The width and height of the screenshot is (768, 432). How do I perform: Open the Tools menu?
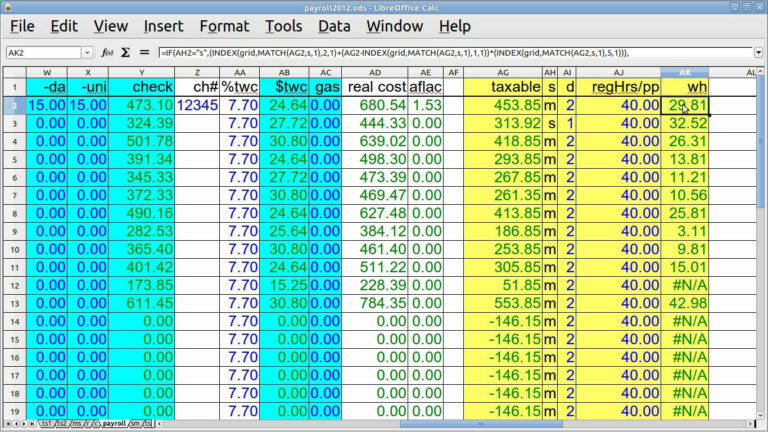(284, 26)
